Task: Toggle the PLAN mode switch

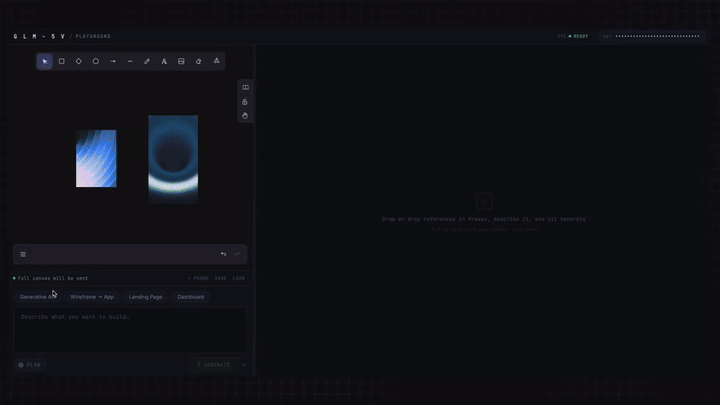Action: point(29,365)
